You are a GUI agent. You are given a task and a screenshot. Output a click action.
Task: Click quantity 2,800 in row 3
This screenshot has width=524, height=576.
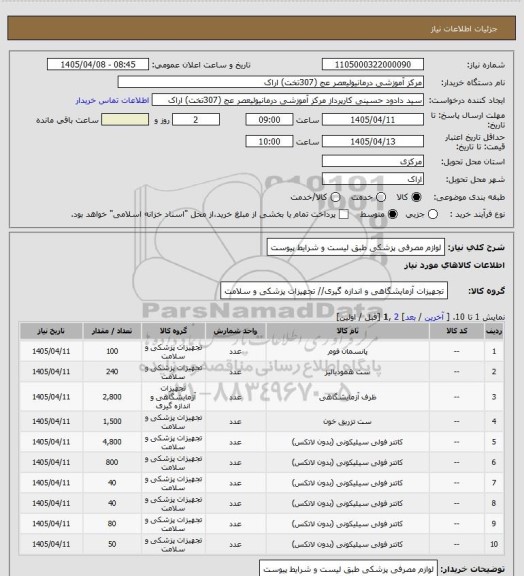coord(112,397)
